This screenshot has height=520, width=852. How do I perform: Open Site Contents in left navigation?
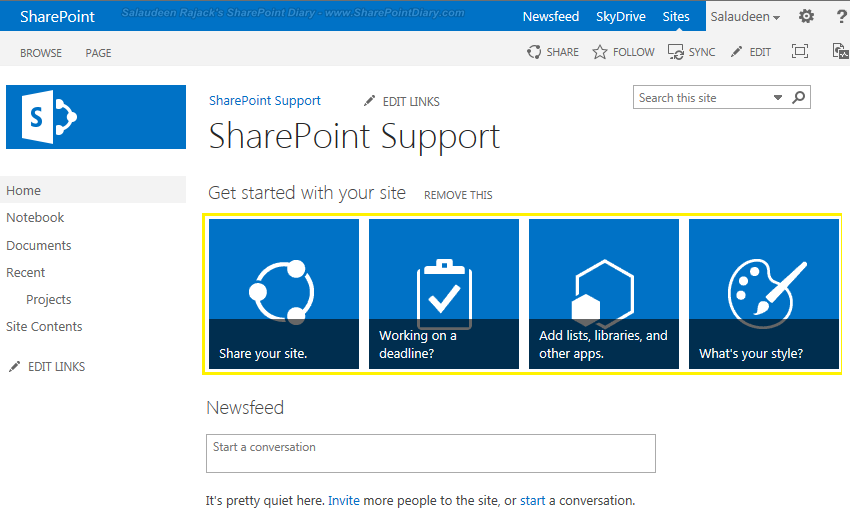[x=44, y=326]
